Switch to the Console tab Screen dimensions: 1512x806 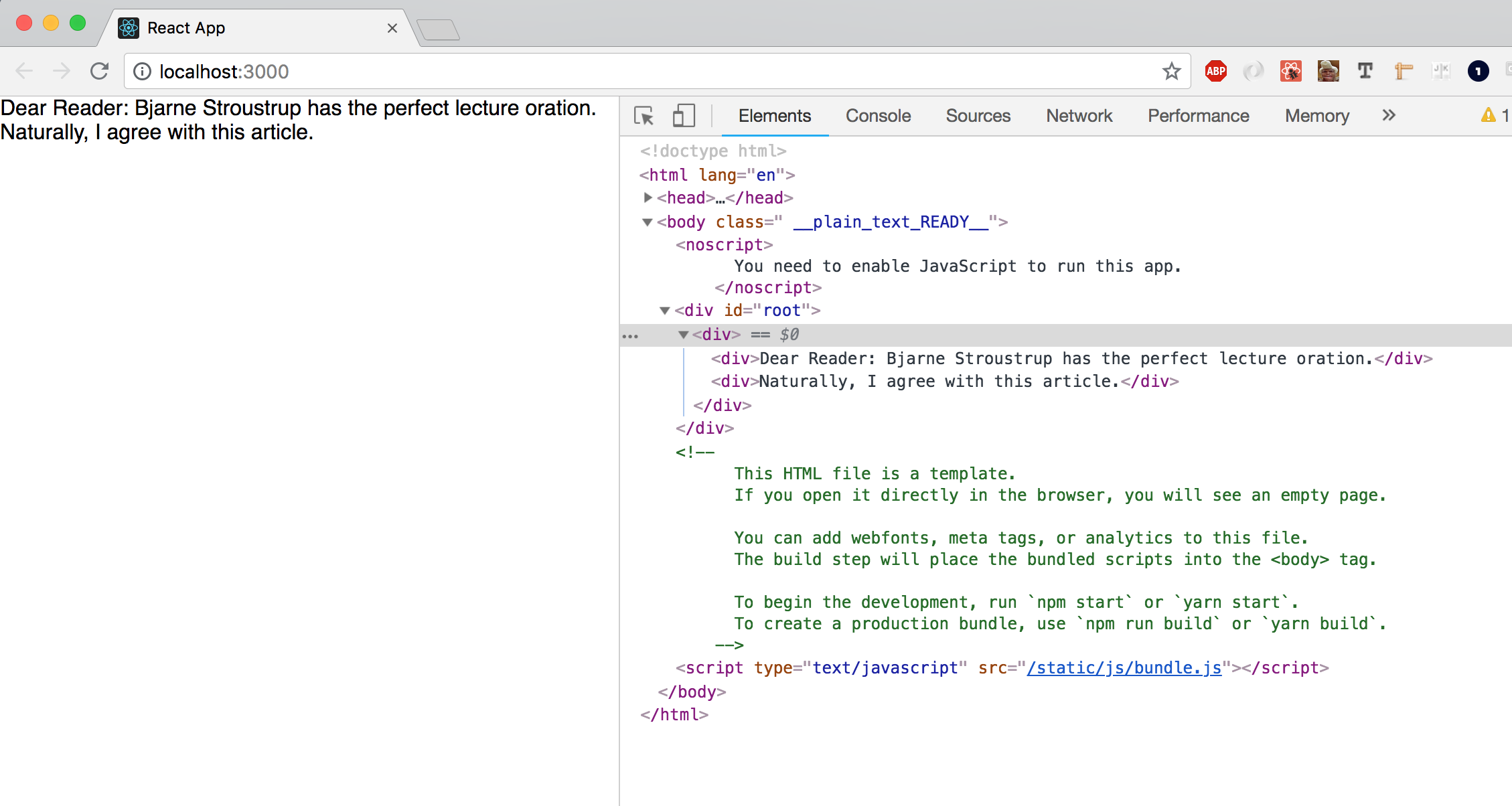coord(878,116)
